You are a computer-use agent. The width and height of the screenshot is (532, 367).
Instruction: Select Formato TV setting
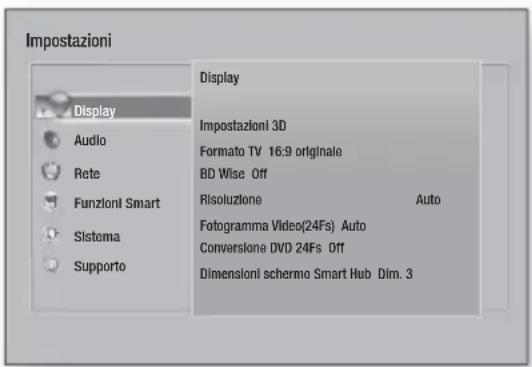coord(231,151)
